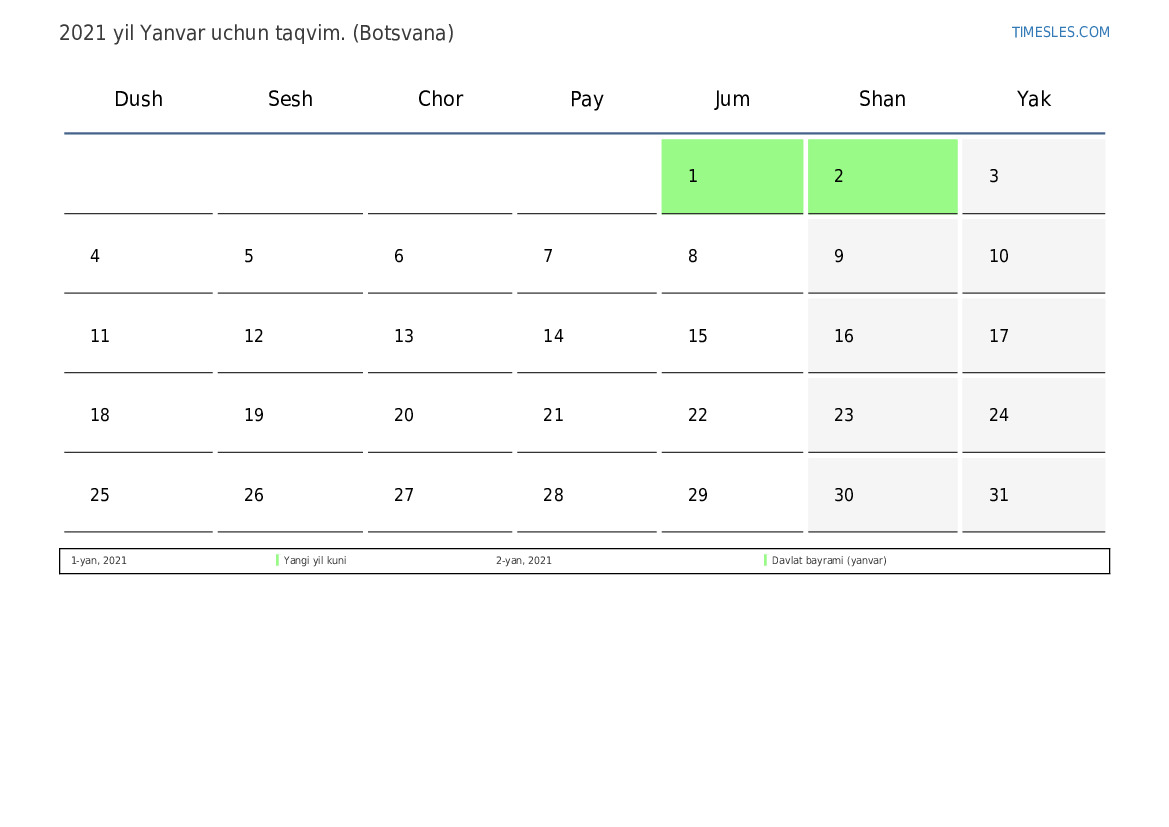Click the Shan weekday column header

point(882,99)
